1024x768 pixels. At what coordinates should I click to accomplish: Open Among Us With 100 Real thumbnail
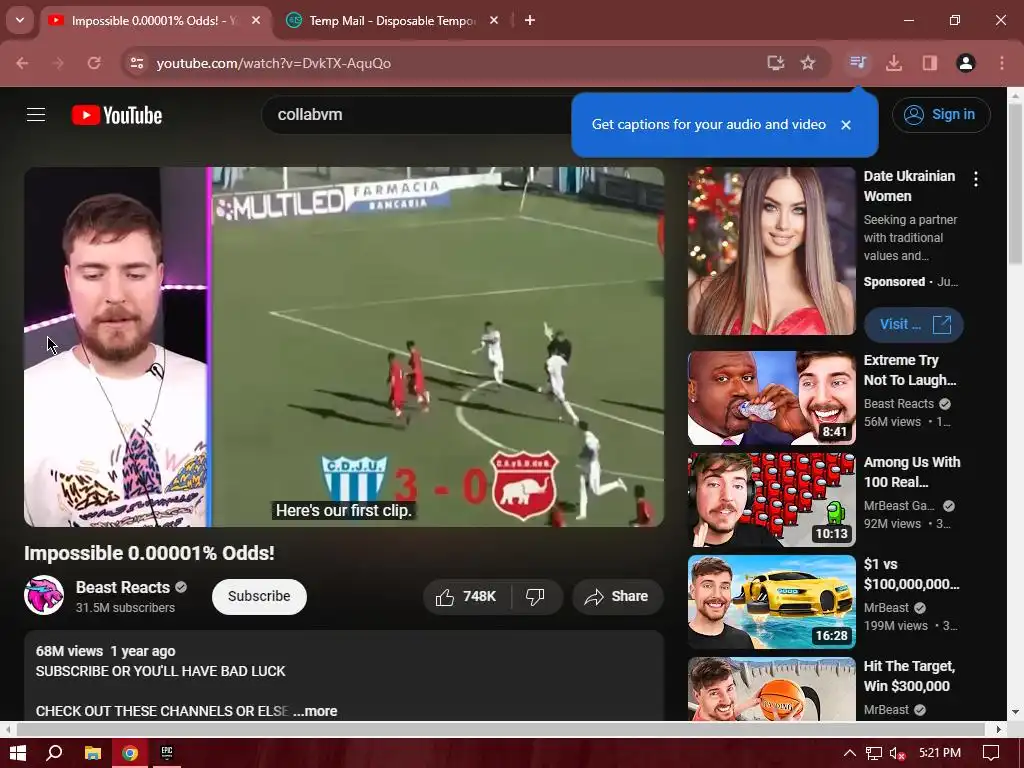point(771,500)
